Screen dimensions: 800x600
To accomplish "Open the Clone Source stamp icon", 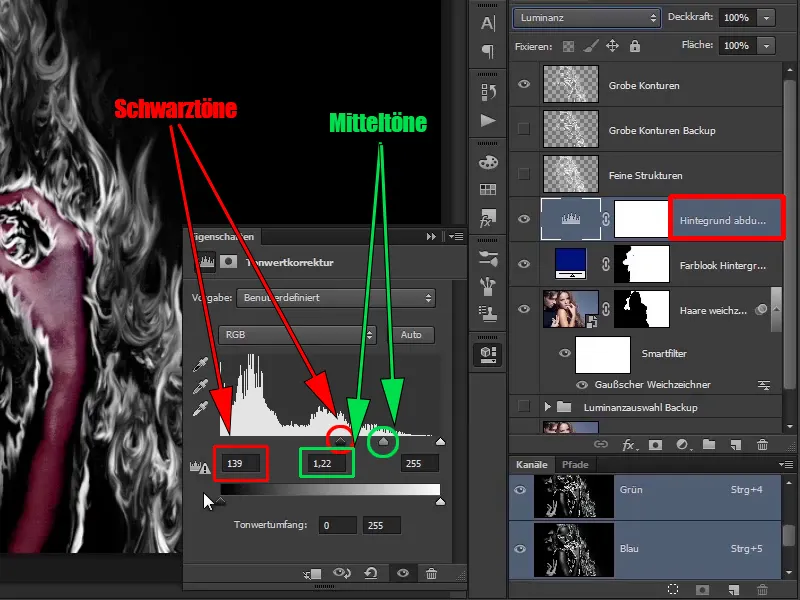I will (x=488, y=314).
